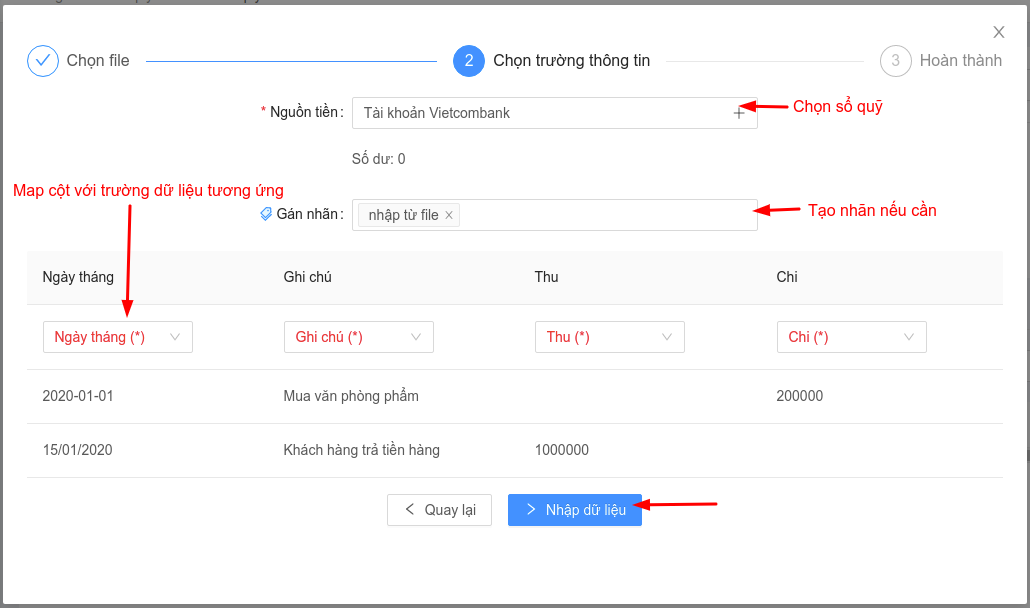This screenshot has width=1030, height=608.
Task: Select the Chọn file step label
Action: [98, 61]
